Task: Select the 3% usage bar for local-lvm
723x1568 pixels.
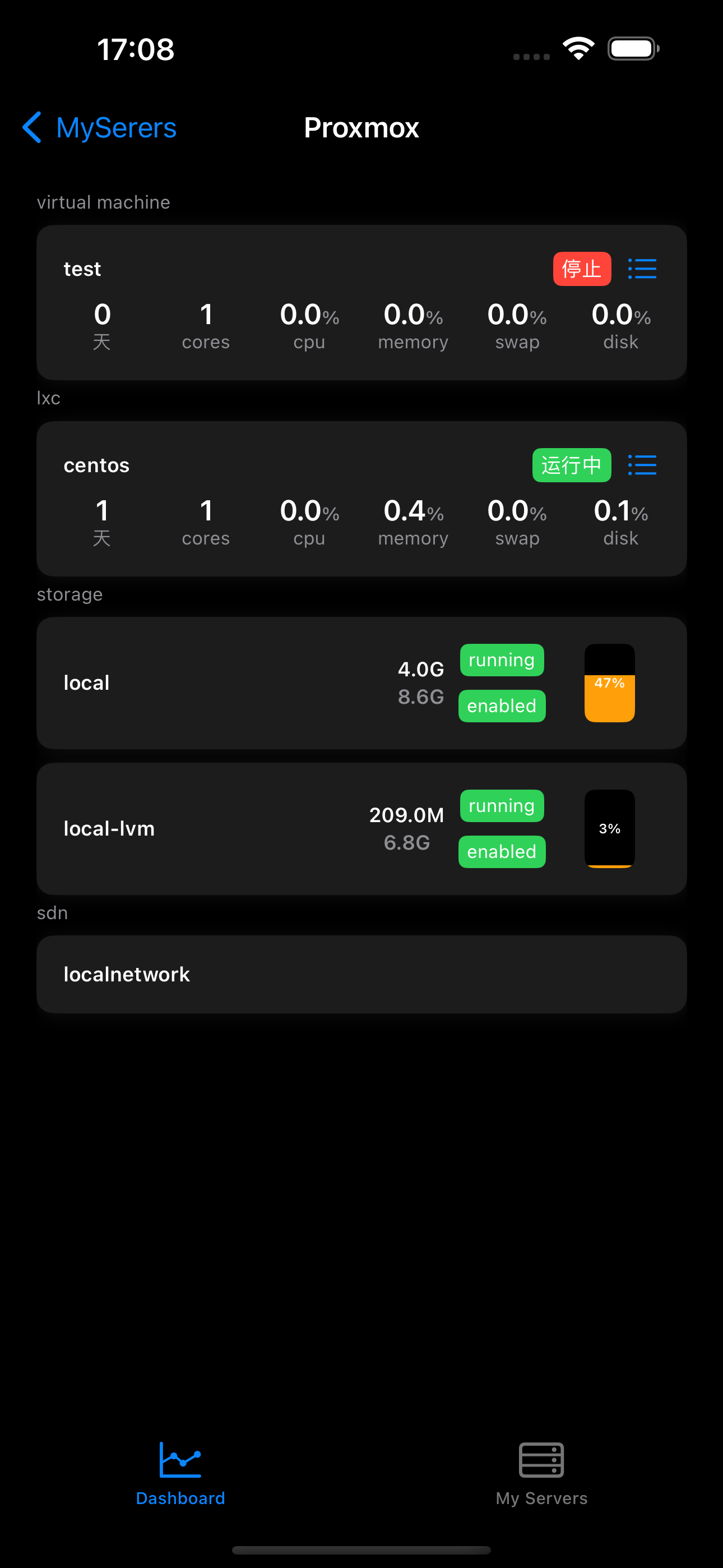Action: 609,829
